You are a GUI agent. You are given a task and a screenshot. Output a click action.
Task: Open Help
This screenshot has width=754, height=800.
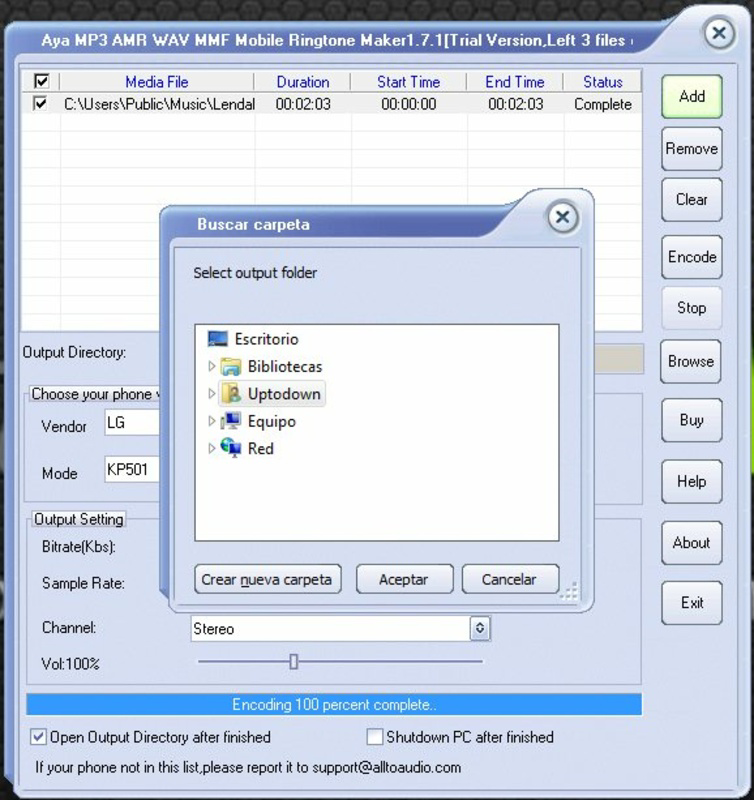(x=692, y=481)
